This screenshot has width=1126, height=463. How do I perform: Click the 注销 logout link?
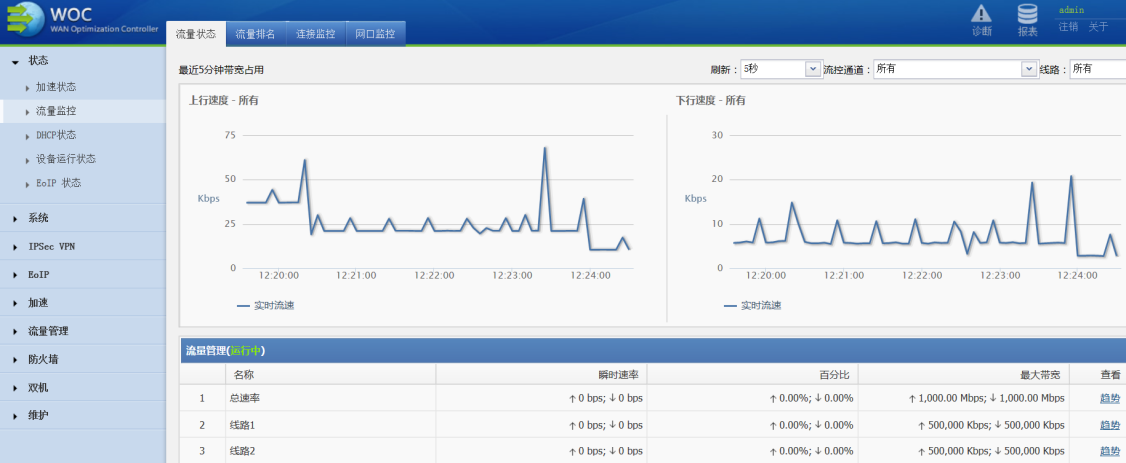tap(1068, 27)
